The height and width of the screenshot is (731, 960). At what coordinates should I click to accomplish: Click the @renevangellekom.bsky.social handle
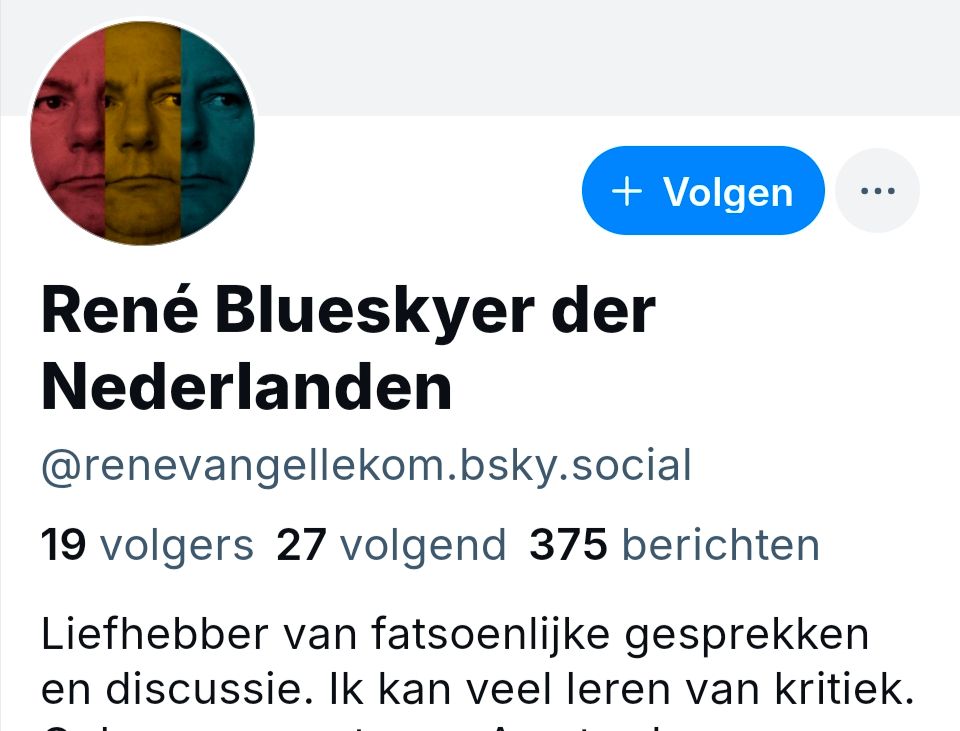pyautogui.click(x=366, y=466)
